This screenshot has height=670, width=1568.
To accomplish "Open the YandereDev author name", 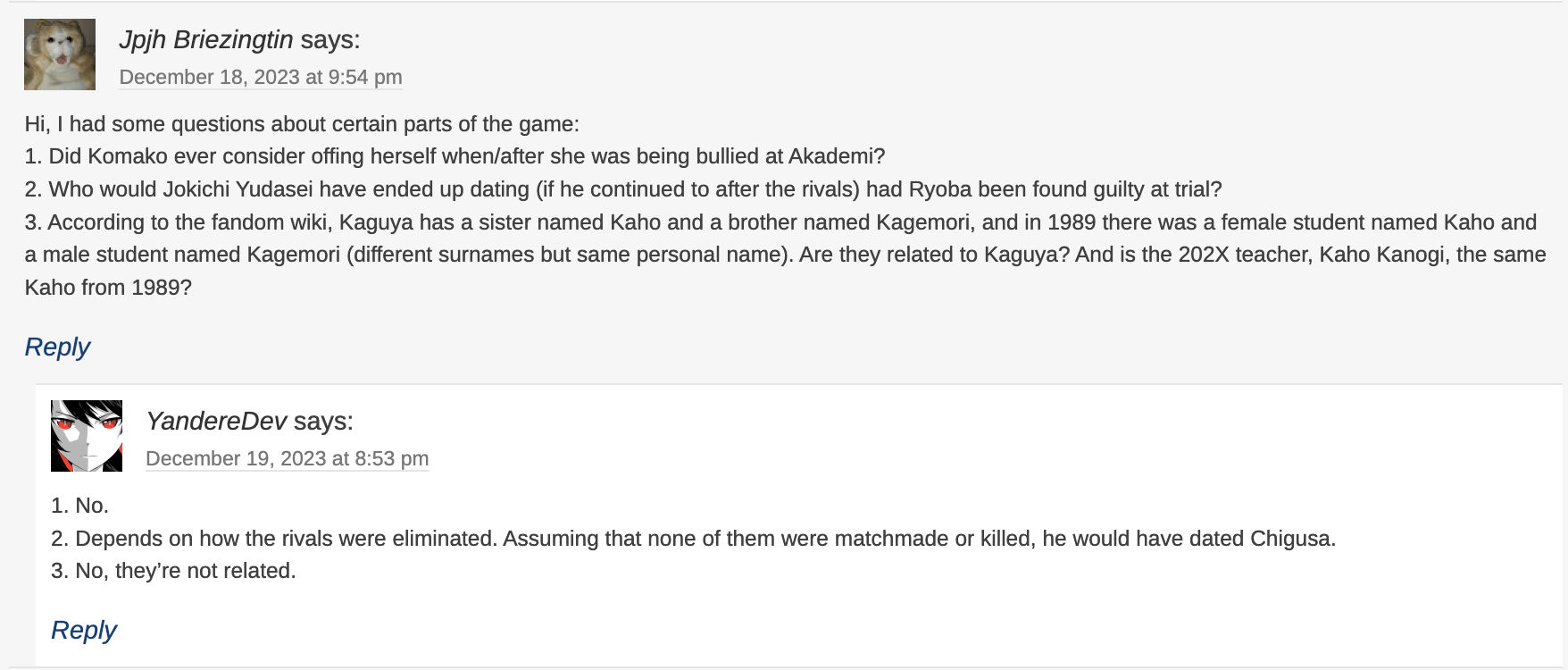I will click(x=216, y=422).
